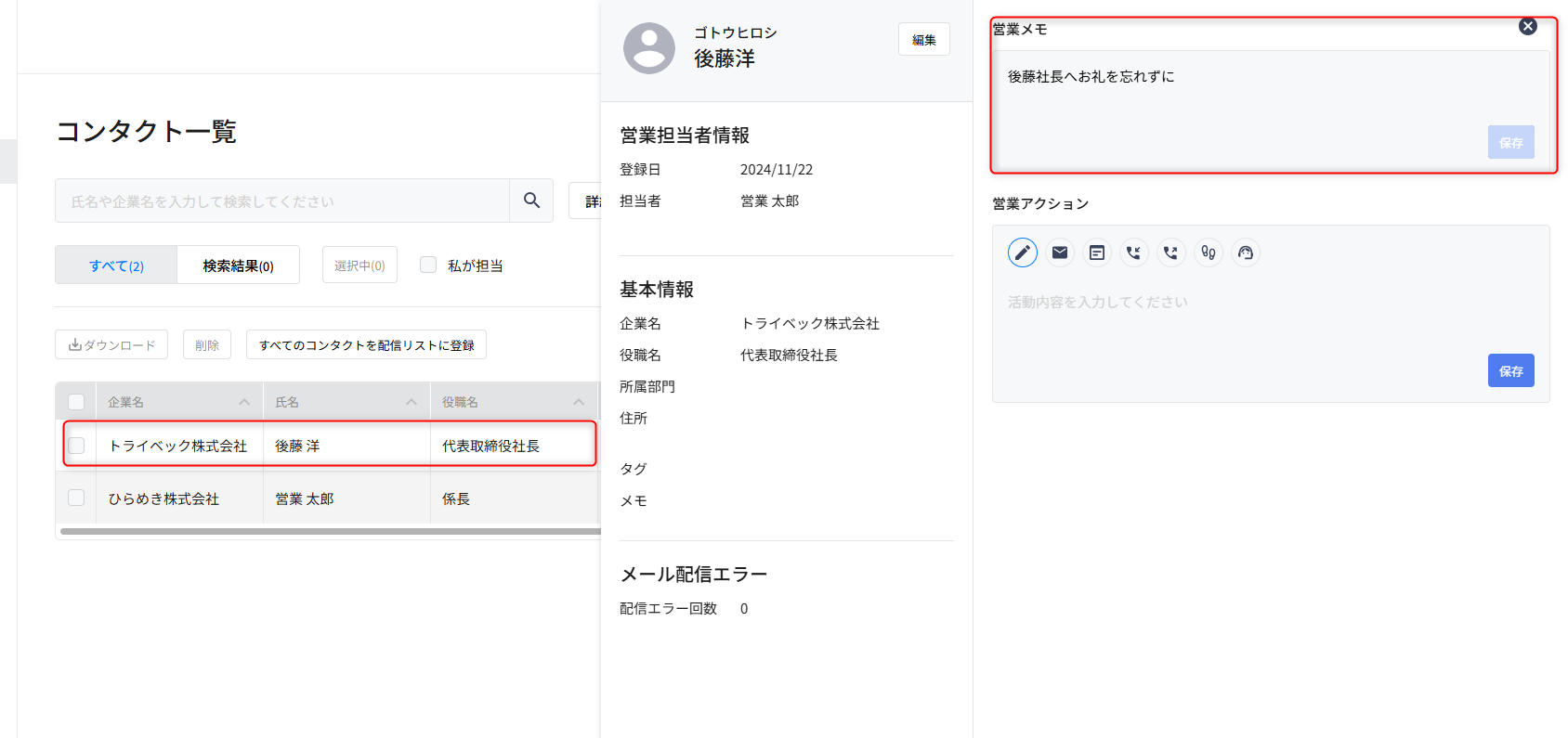Close the 営業メモ panel
Viewport: 1568px width, 738px height.
1527,27
